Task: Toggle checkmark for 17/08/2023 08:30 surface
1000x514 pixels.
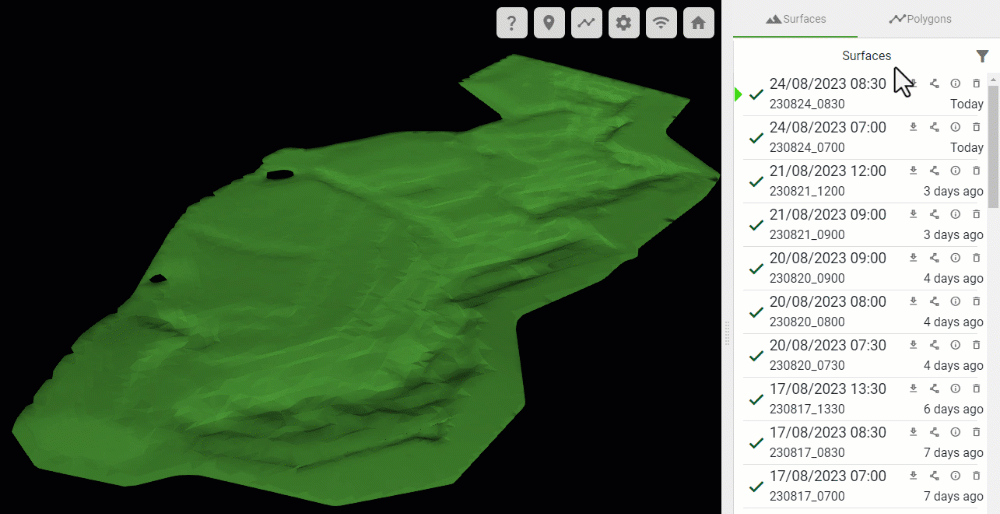Action: [756, 443]
